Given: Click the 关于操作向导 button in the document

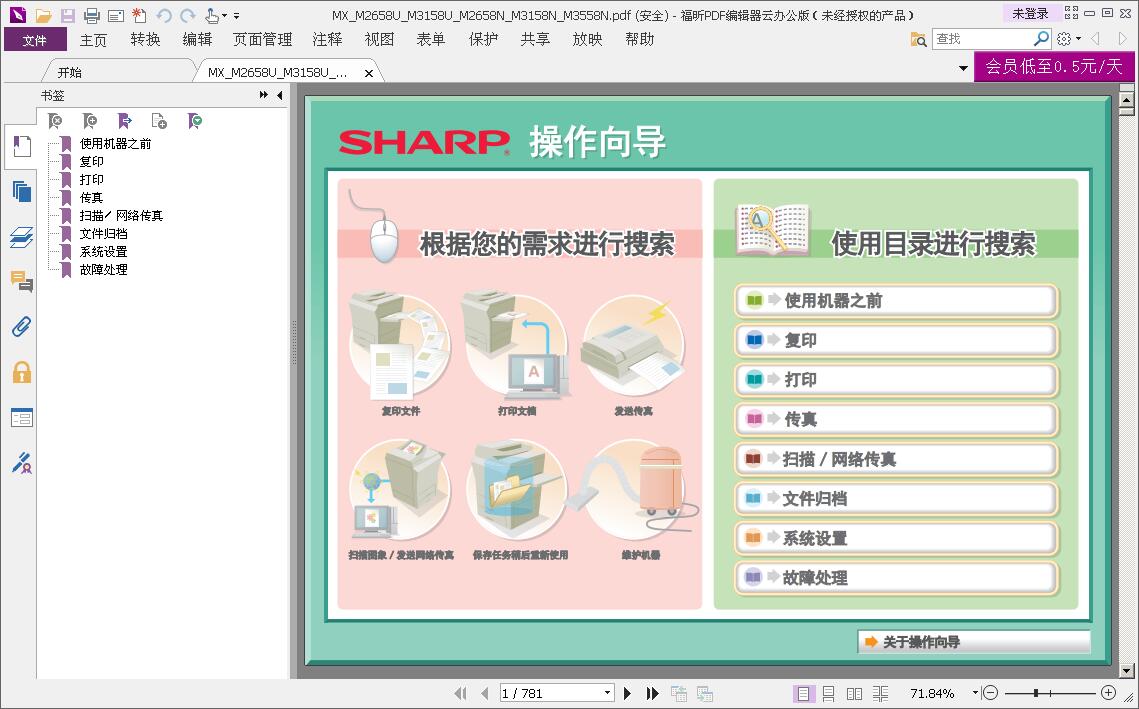Looking at the screenshot, I should pyautogui.click(x=974, y=642).
